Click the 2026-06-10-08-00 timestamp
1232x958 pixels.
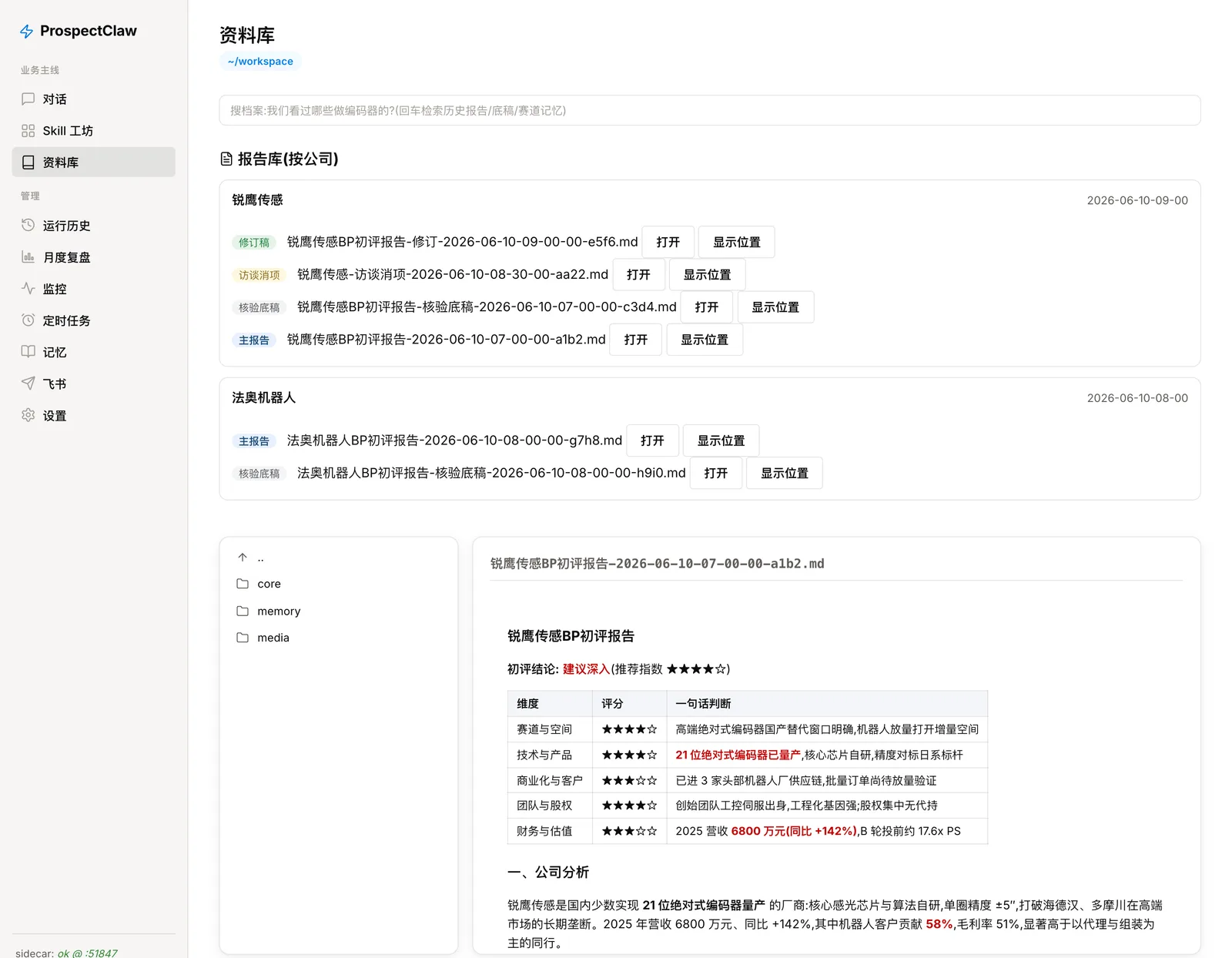pyautogui.click(x=1137, y=398)
